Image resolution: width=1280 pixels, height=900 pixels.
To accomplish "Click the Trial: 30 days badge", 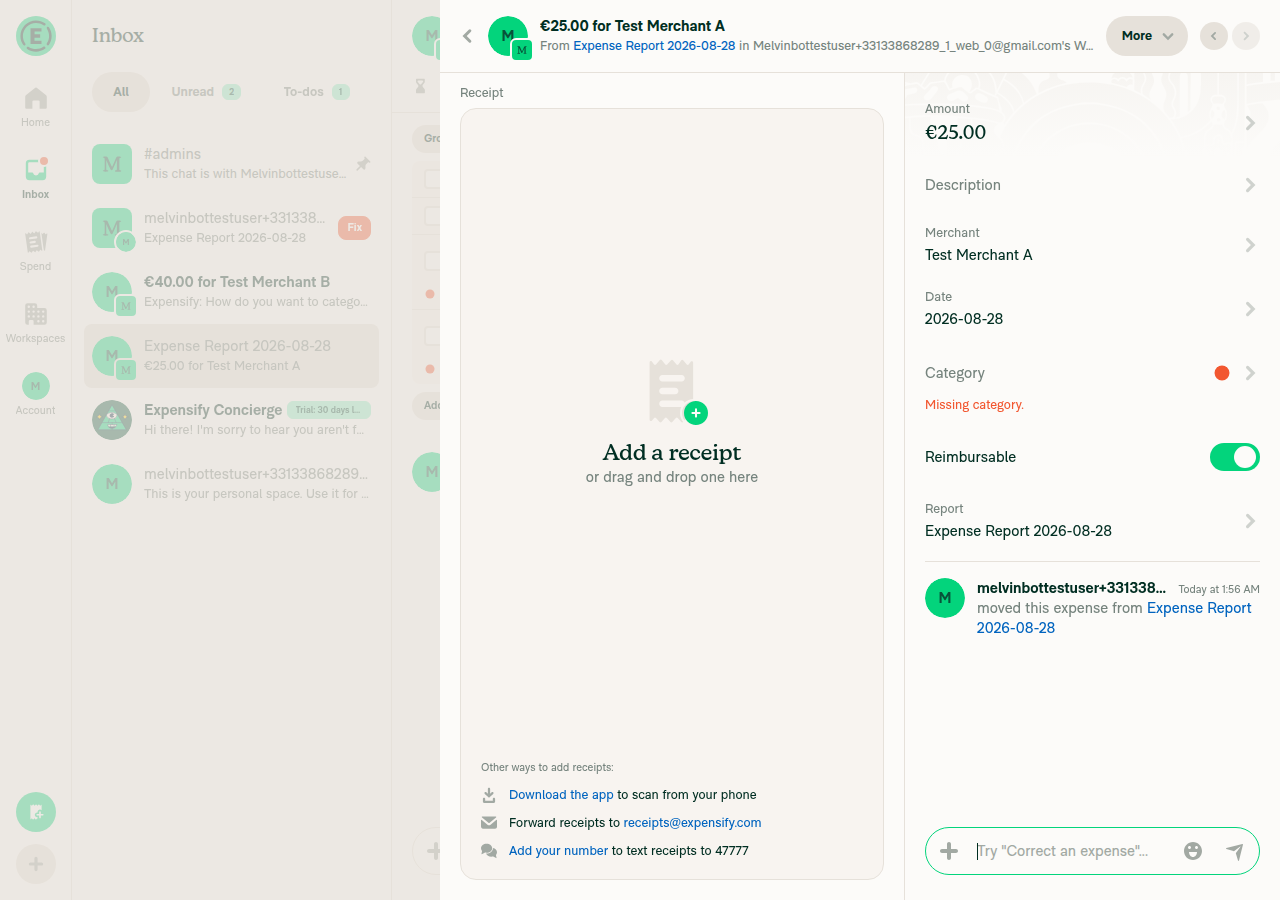I will (329, 410).
